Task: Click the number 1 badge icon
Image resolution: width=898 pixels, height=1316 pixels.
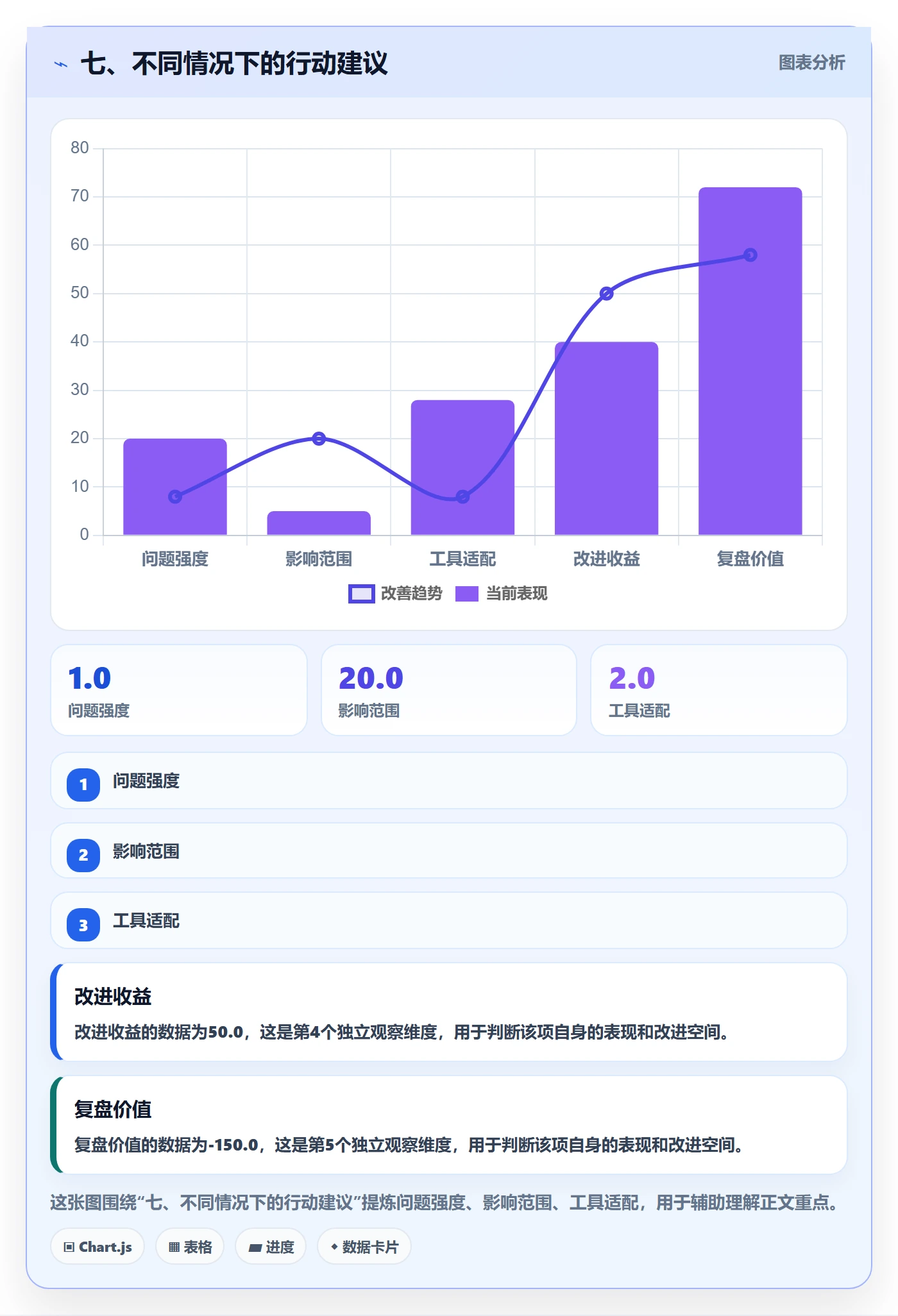Action: click(83, 784)
